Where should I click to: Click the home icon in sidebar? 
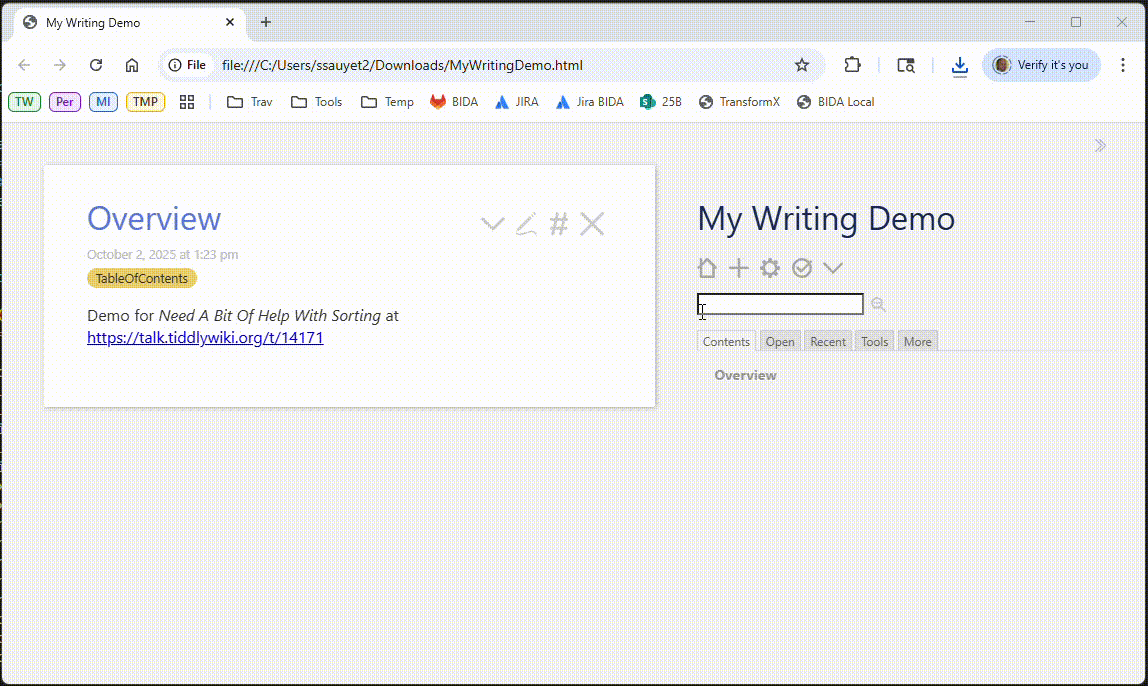707,268
